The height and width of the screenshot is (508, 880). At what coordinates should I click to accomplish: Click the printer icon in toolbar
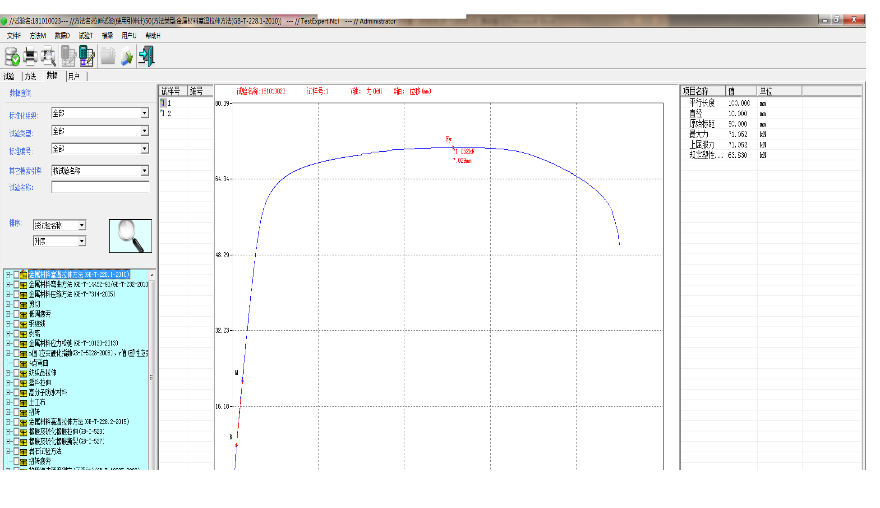pos(30,57)
